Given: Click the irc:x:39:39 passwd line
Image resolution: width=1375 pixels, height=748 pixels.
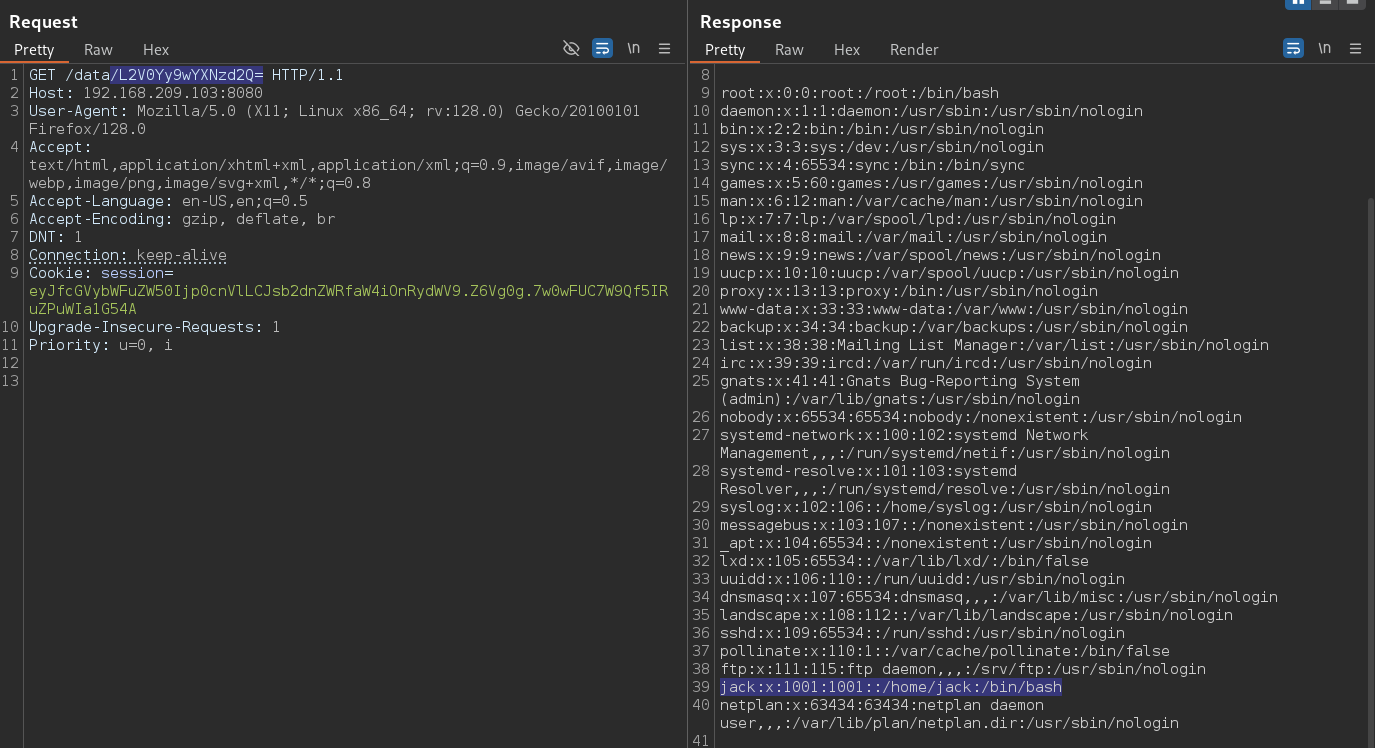Looking at the screenshot, I should point(936,363).
